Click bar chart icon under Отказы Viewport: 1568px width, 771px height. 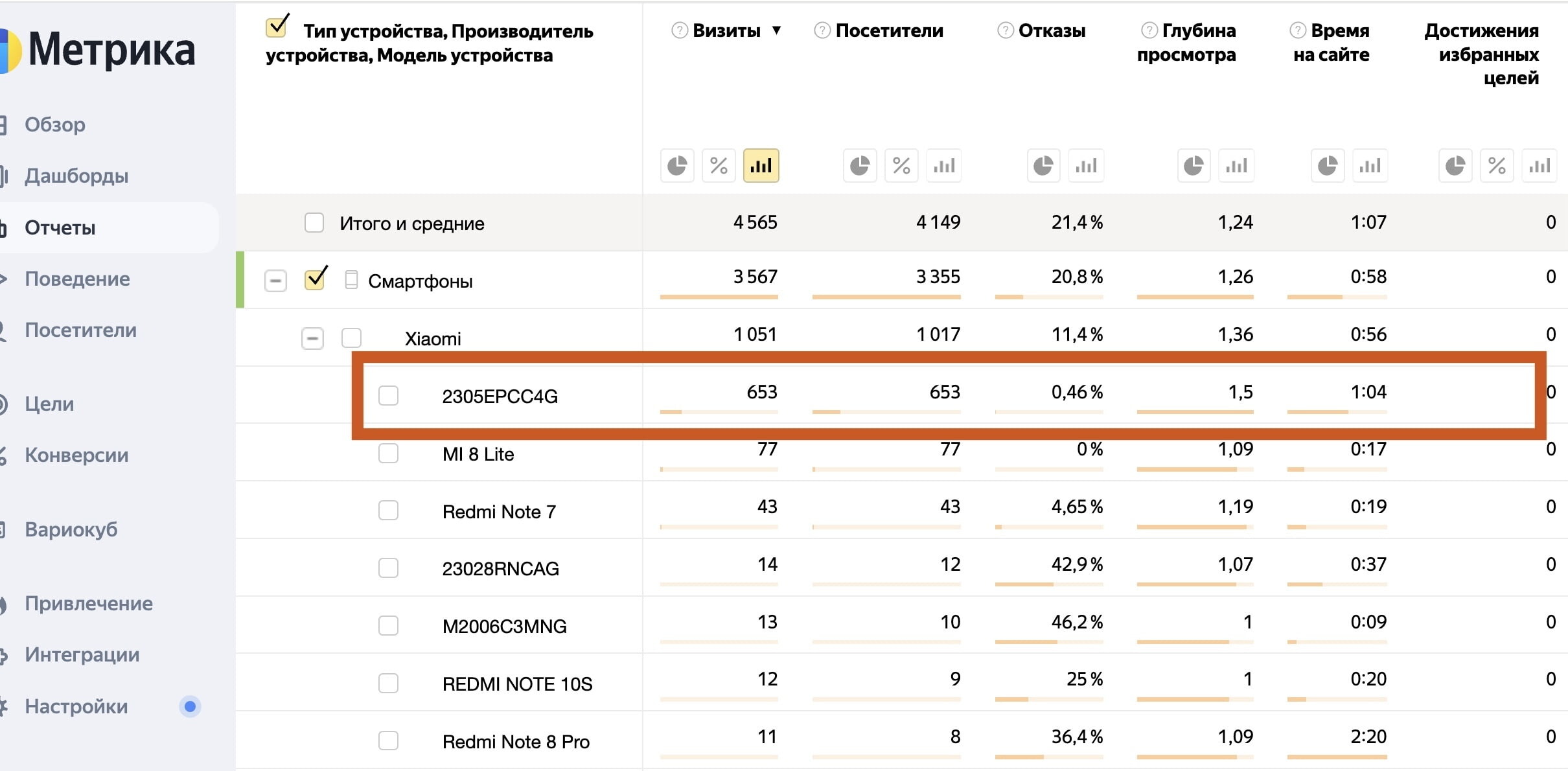pyautogui.click(x=1086, y=166)
